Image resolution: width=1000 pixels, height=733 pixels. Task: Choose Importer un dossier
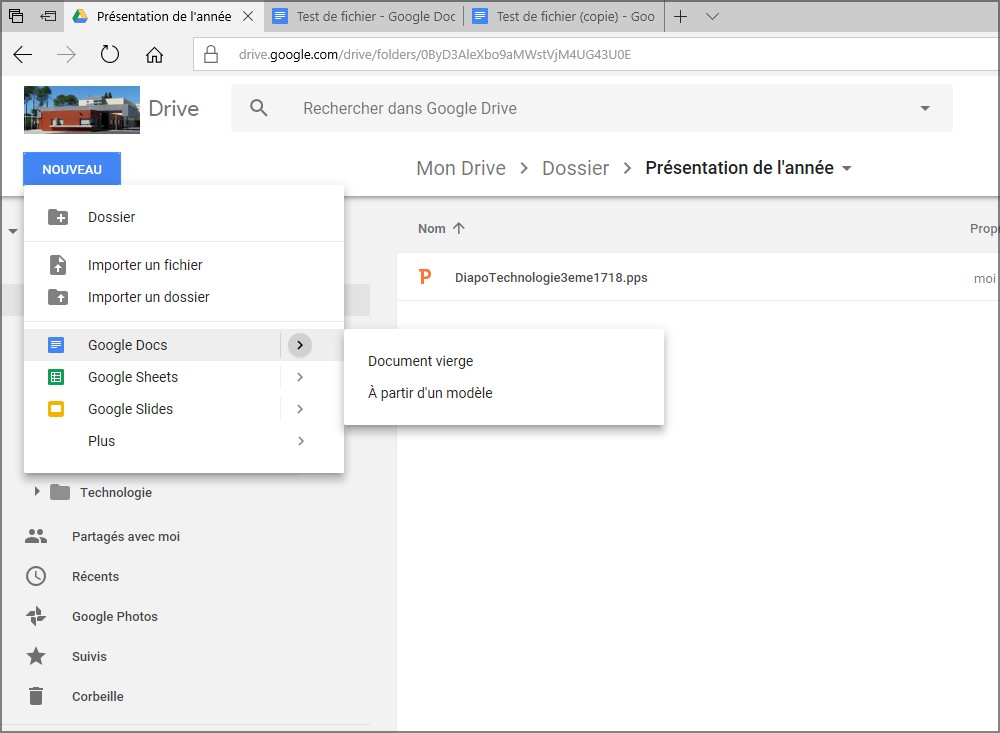[184, 297]
